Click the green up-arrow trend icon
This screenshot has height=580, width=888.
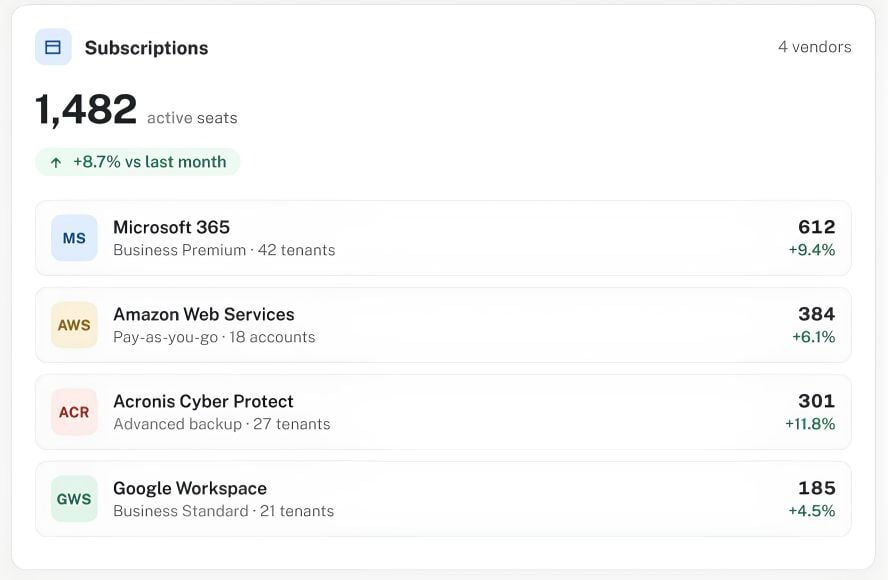click(x=56, y=163)
